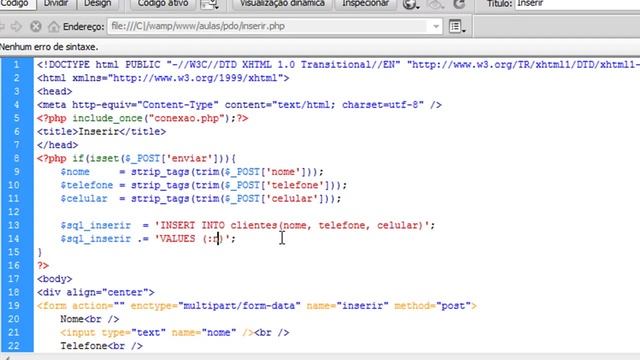Click the html xmlns tag line

point(163,78)
